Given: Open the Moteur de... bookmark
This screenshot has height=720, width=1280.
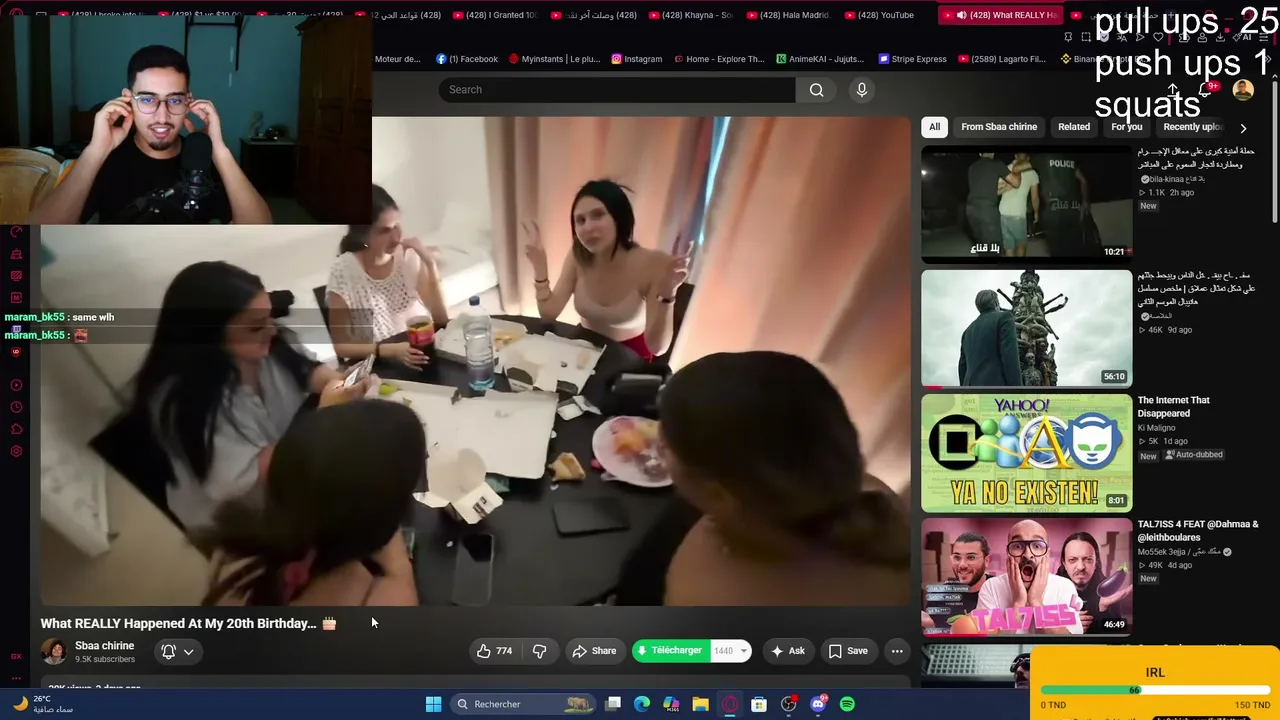Looking at the screenshot, I should coord(397,59).
